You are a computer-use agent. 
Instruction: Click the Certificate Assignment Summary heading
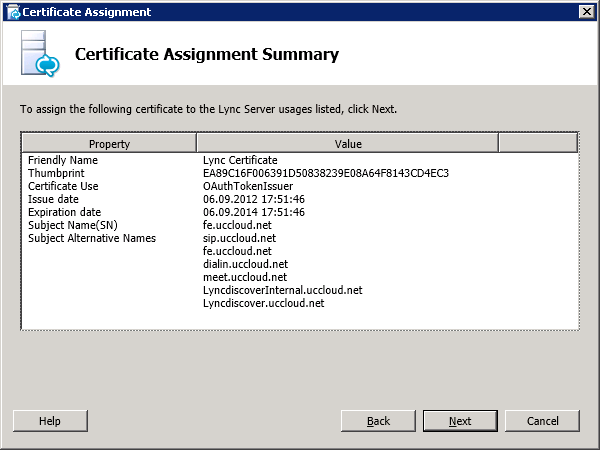[x=207, y=54]
